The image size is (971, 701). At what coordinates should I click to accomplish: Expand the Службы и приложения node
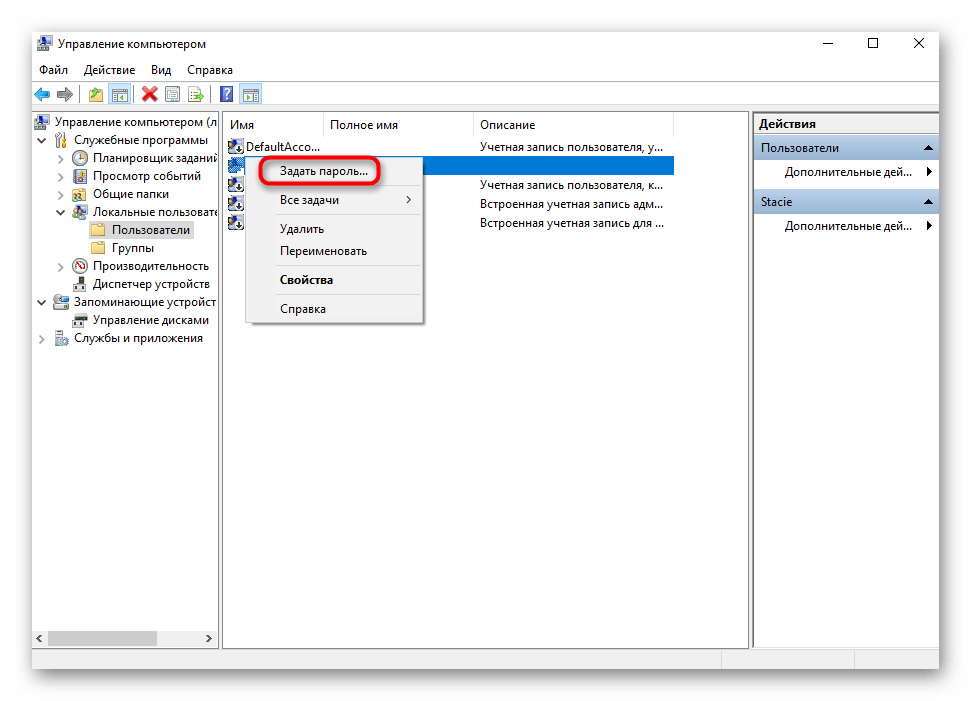click(42, 338)
